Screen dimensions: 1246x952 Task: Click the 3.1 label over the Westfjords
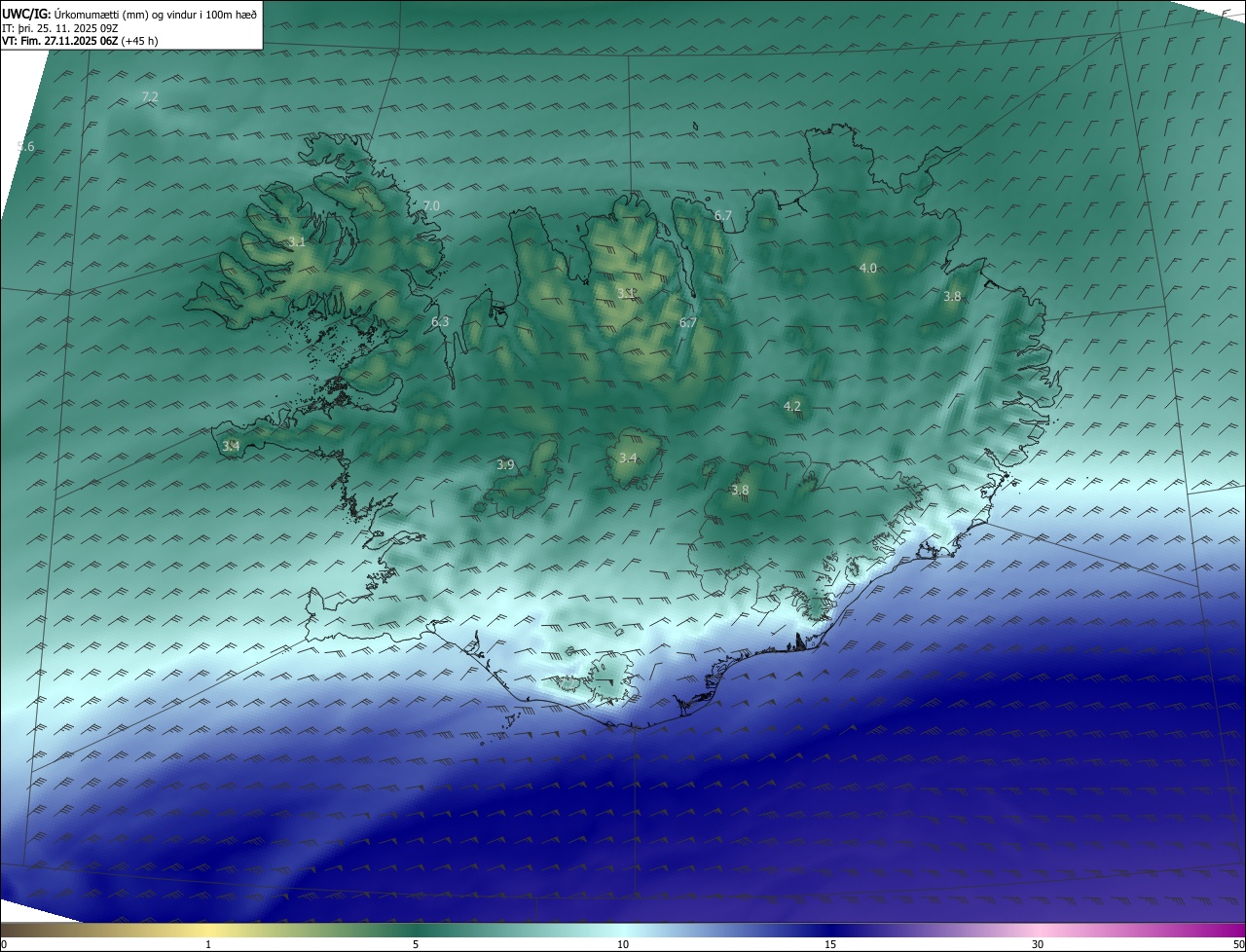pos(297,241)
